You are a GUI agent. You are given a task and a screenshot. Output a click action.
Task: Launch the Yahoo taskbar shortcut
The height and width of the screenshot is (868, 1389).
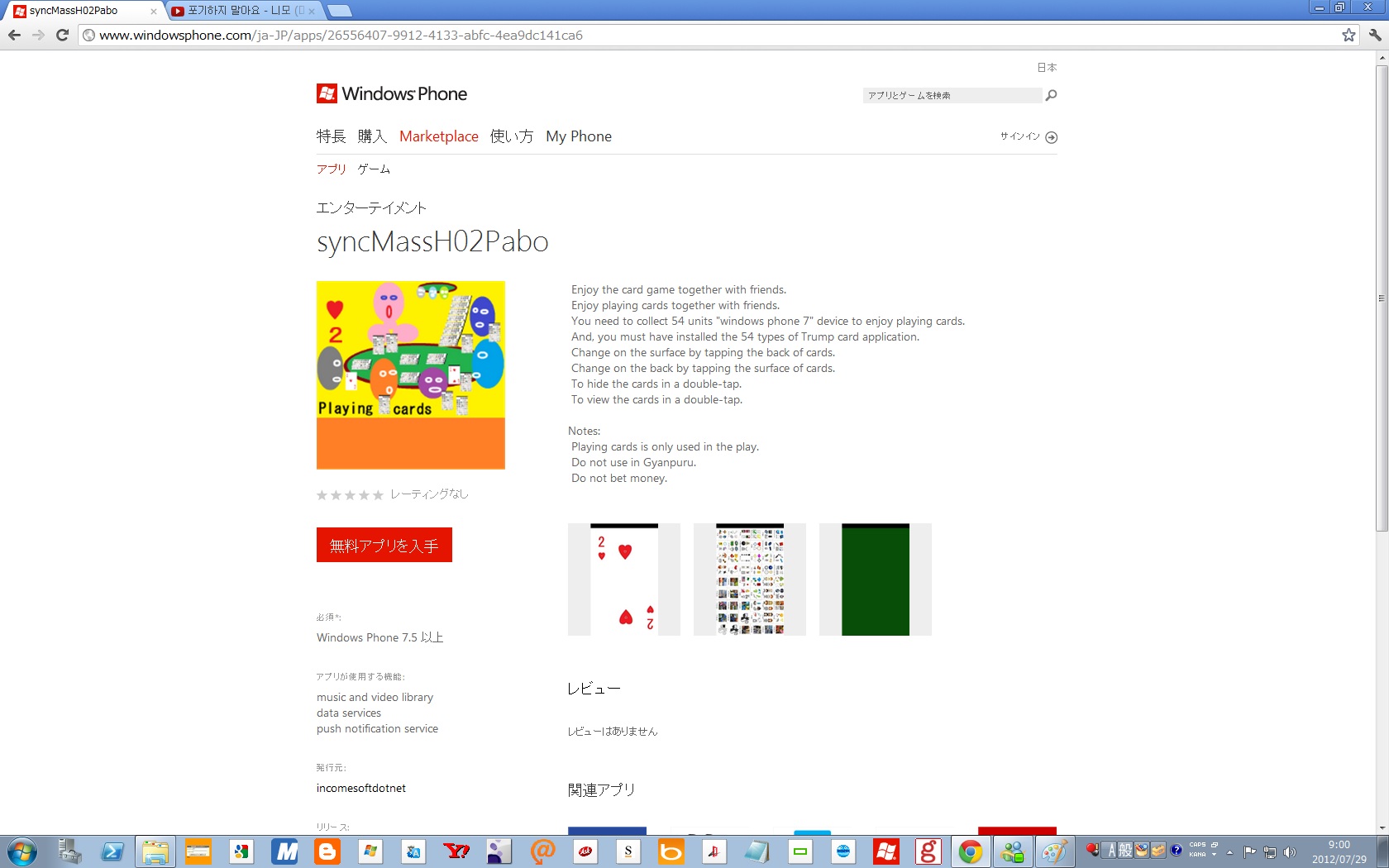click(x=456, y=851)
